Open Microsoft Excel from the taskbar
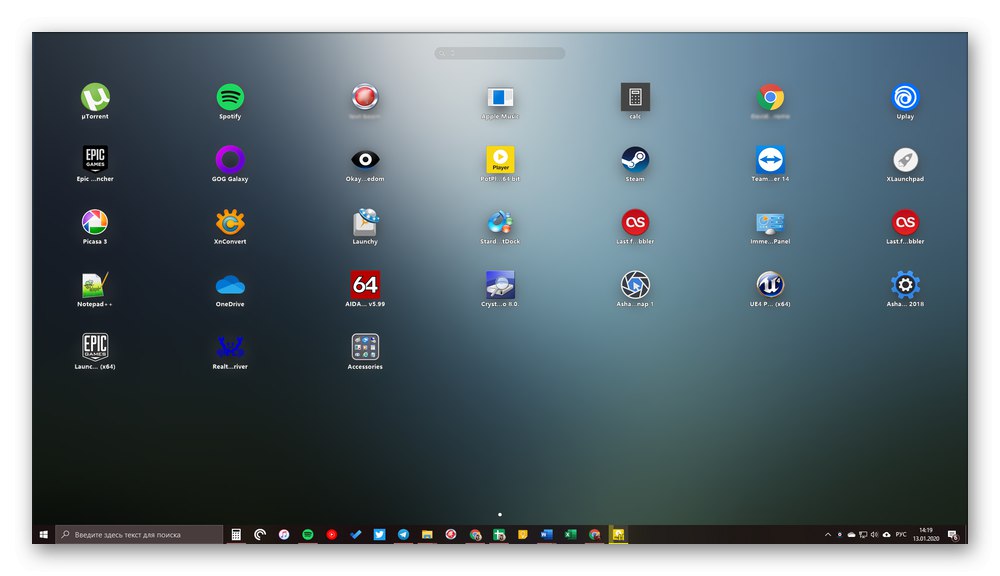1000x576 pixels. coord(571,535)
